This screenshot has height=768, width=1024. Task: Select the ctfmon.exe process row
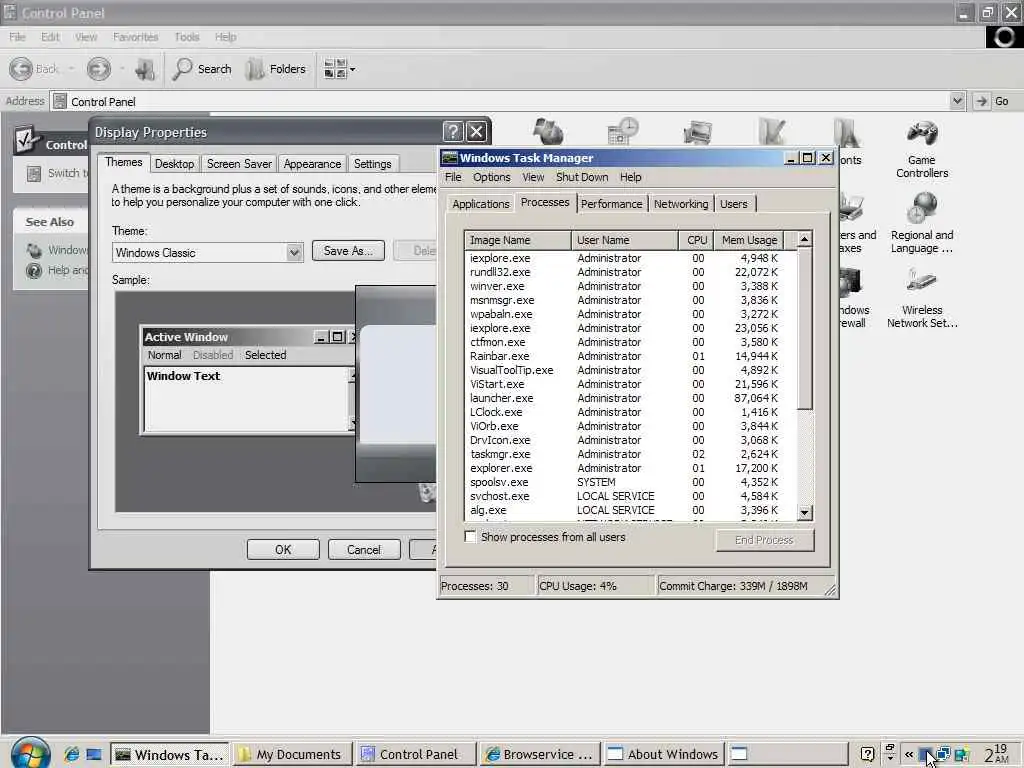click(x=631, y=342)
